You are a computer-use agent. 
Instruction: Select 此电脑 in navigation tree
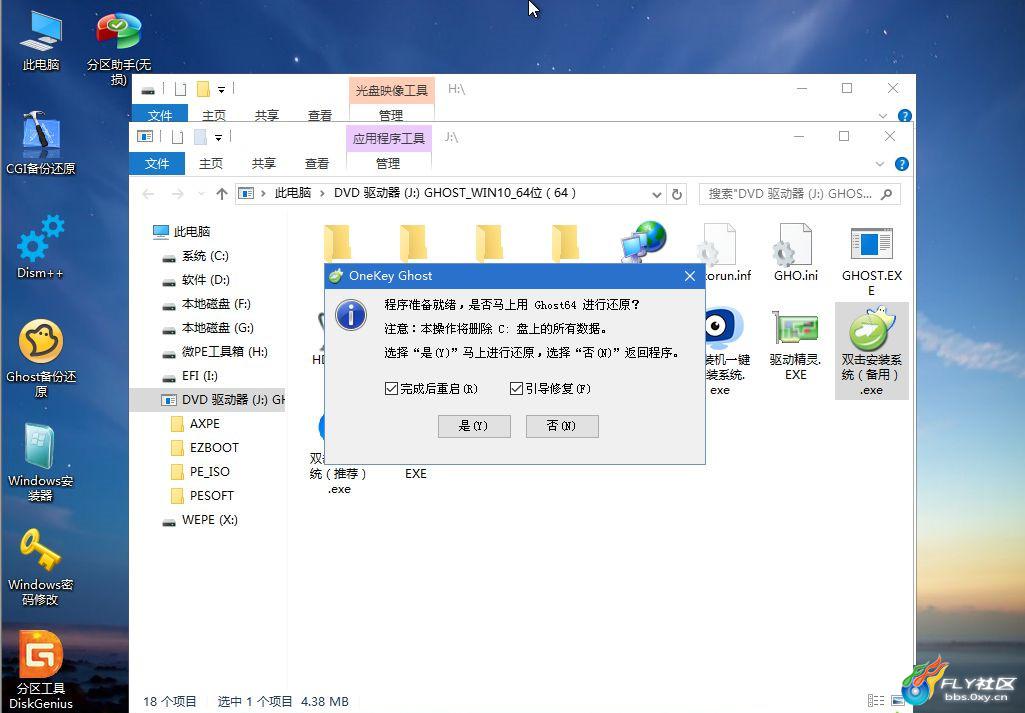coord(192,231)
